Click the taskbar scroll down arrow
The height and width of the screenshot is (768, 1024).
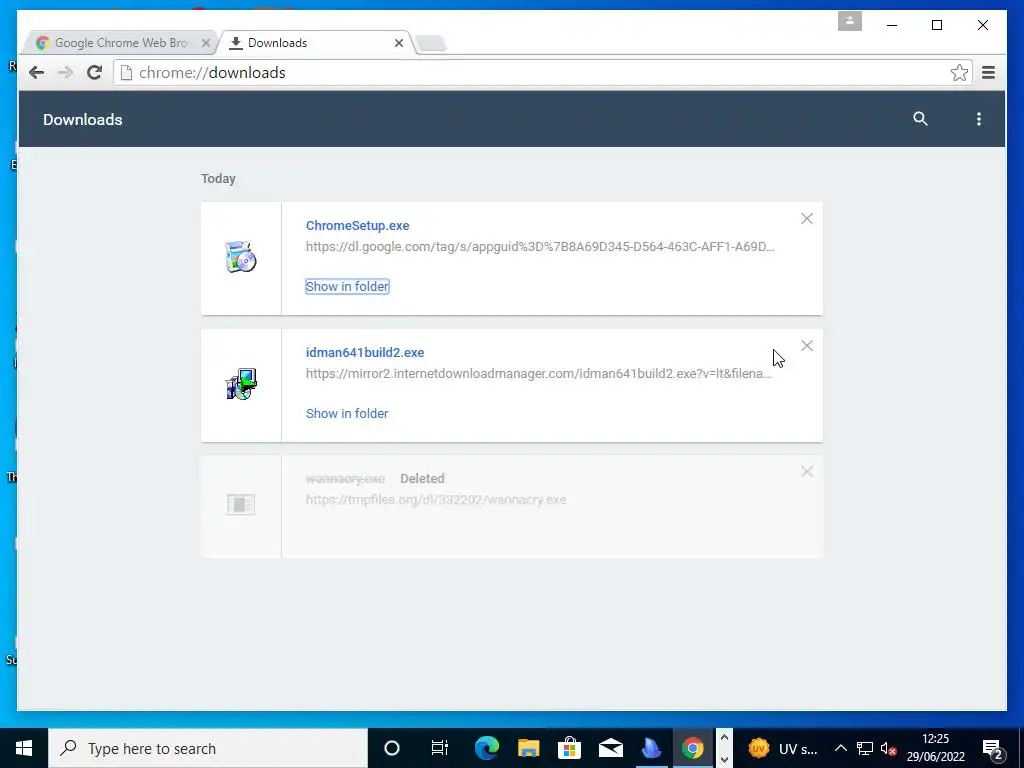[x=724, y=759]
